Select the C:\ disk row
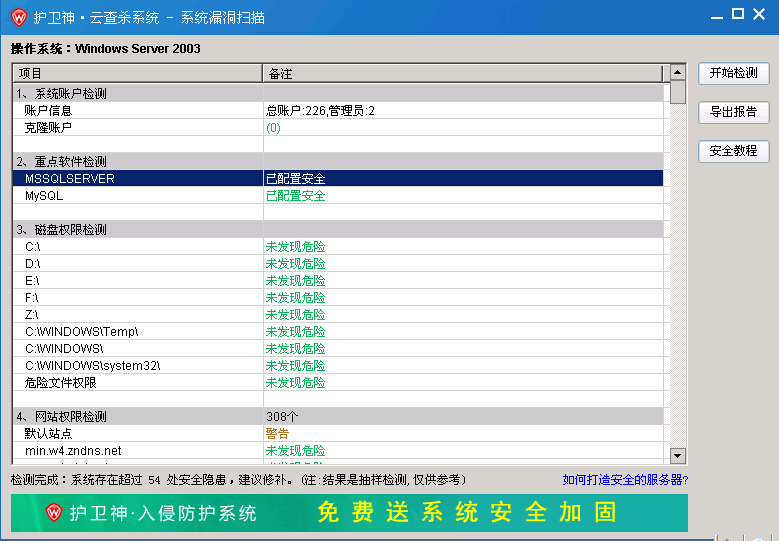 point(338,246)
